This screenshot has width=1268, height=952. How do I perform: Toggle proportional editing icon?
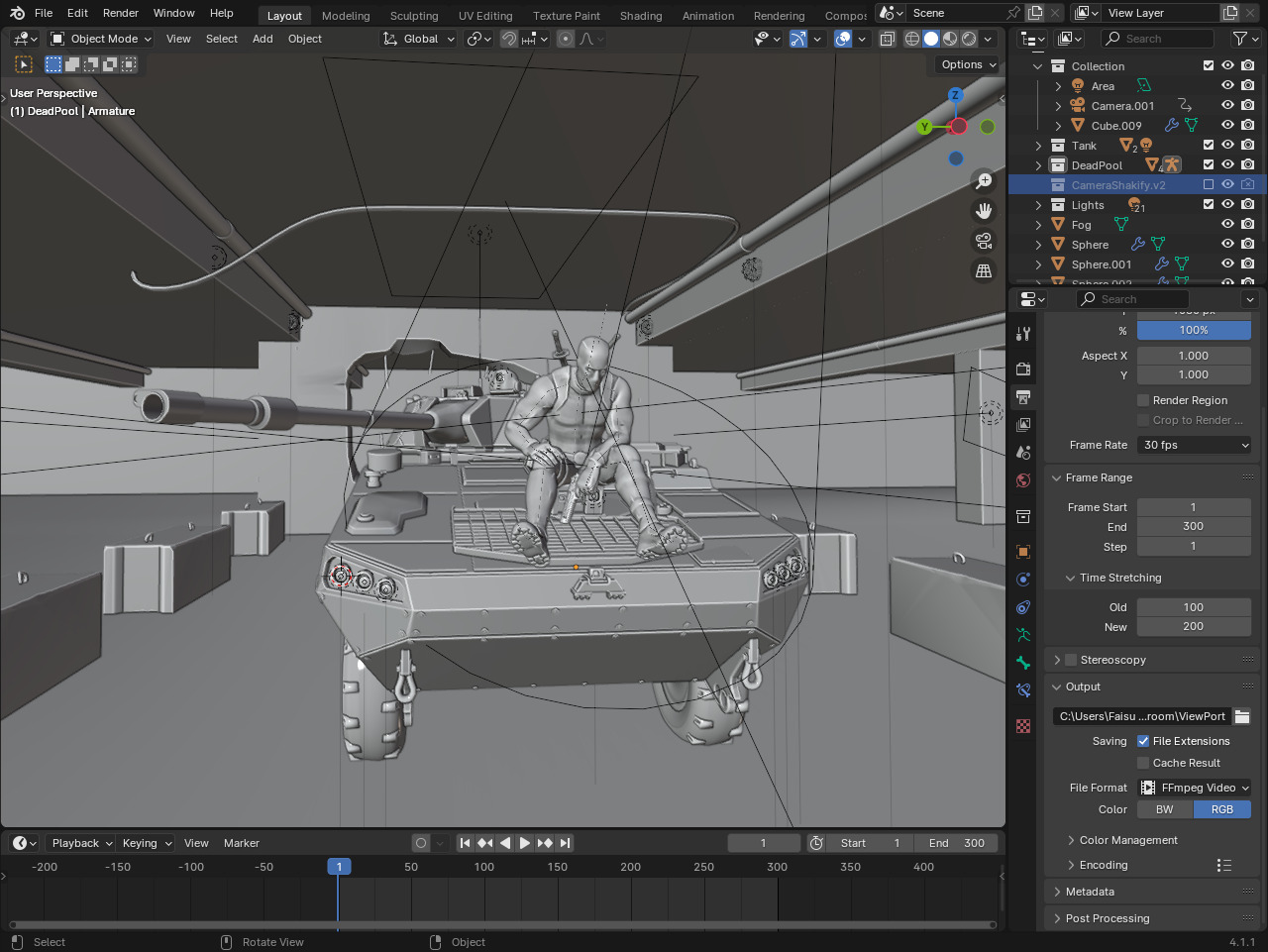point(566,39)
